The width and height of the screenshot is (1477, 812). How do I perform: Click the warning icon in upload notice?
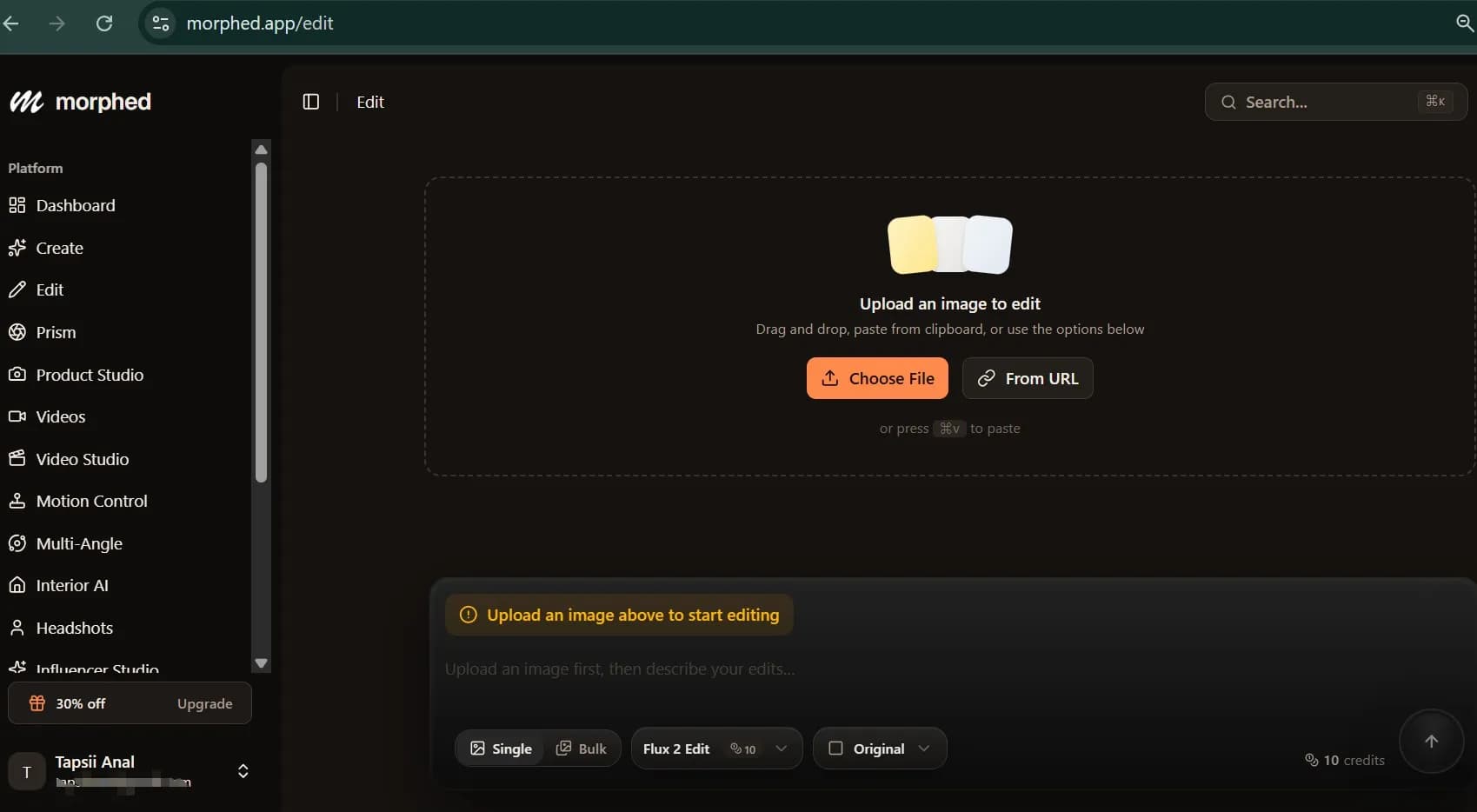[468, 615]
